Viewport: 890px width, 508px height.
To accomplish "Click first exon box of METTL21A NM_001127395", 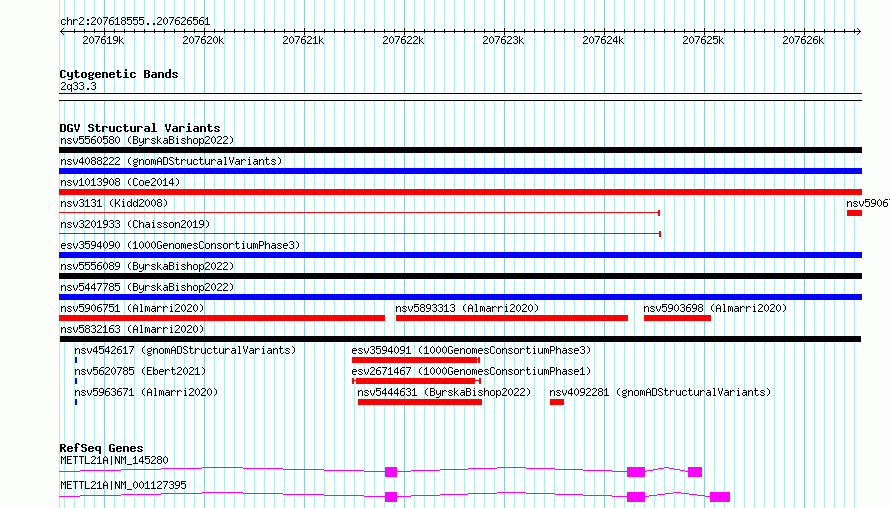I will tap(391, 497).
